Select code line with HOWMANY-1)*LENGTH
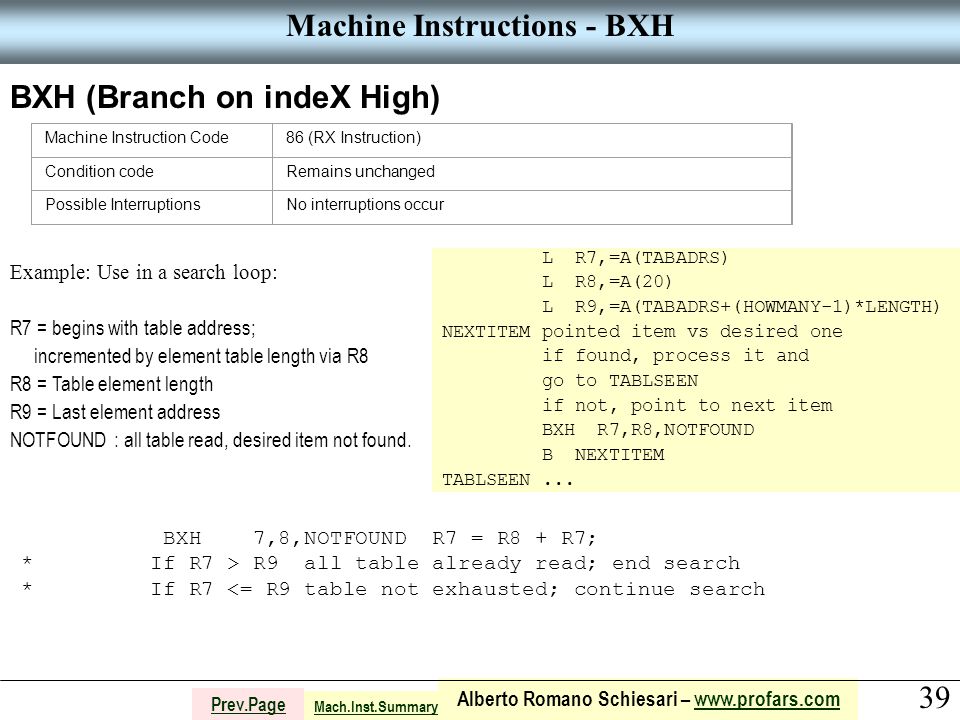Screen dimensions: 960x720 [x=741, y=307]
